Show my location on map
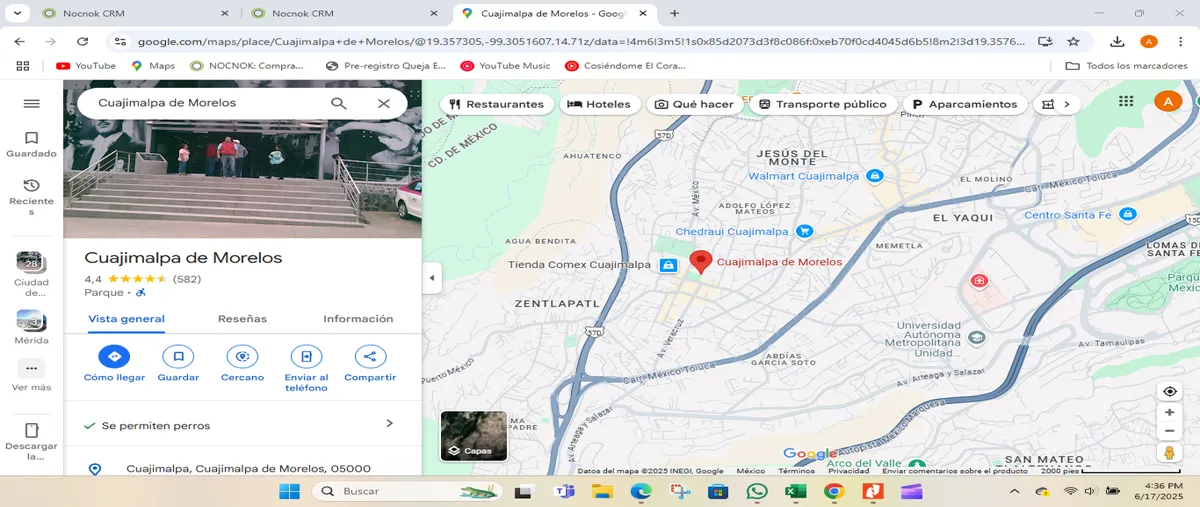Screen dimensions: 1200x507 click(x=1169, y=391)
